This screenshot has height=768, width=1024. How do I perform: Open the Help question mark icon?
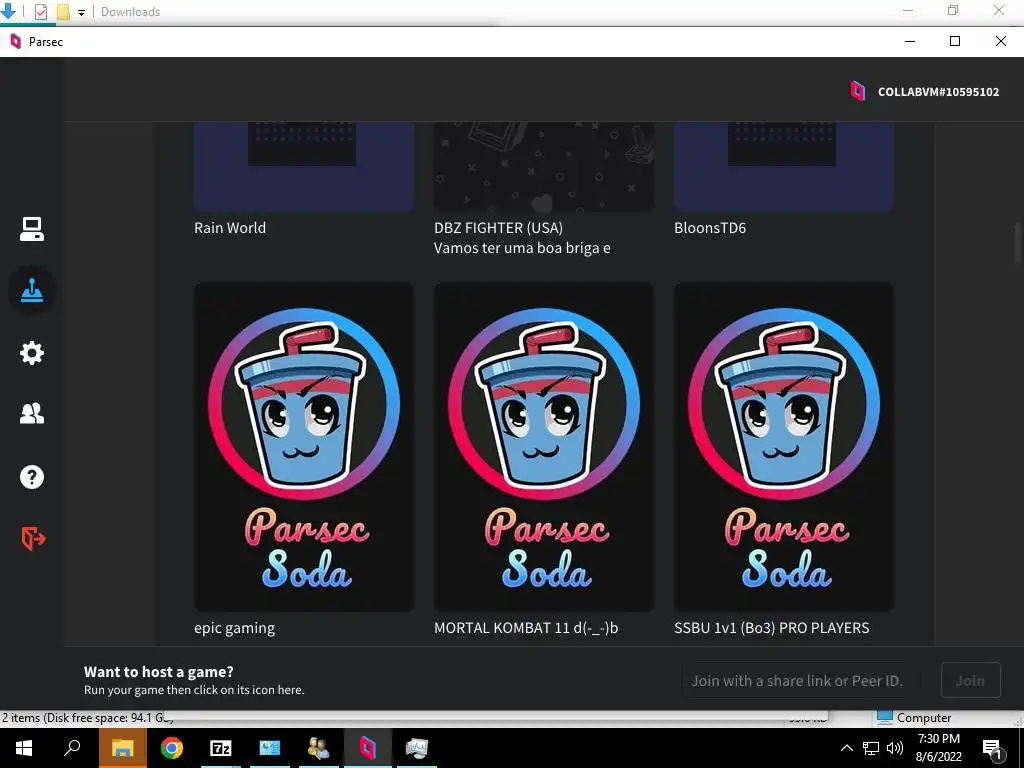(31, 477)
